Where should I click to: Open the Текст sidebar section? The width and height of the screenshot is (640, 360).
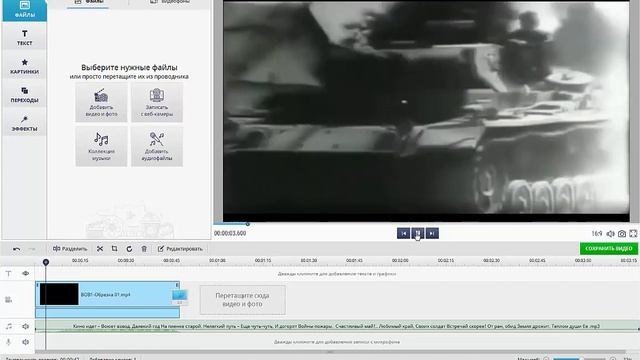coord(24,37)
